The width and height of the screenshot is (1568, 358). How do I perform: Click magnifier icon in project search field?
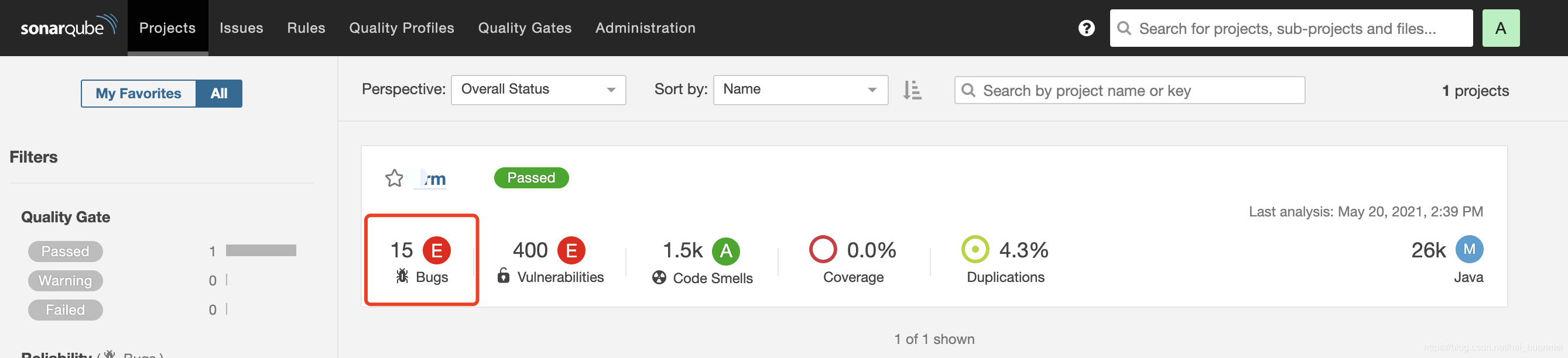coord(968,90)
